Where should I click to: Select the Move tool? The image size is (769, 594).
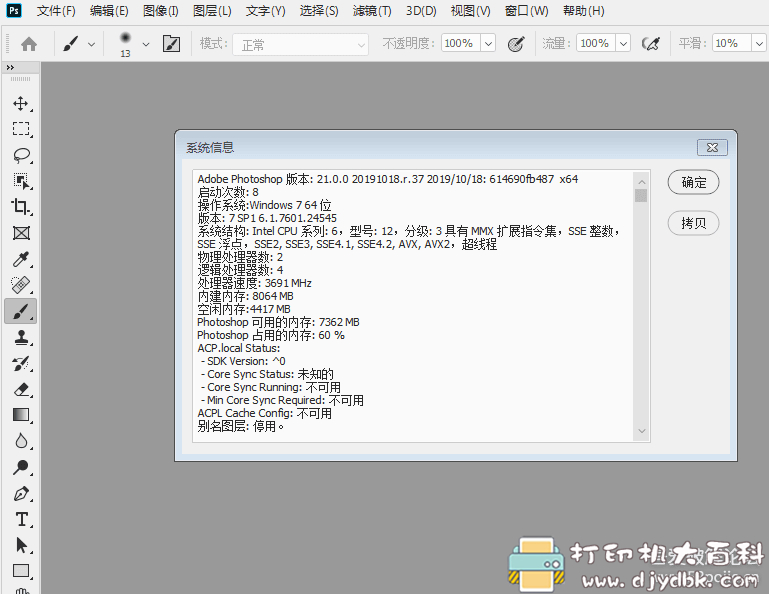[21, 103]
